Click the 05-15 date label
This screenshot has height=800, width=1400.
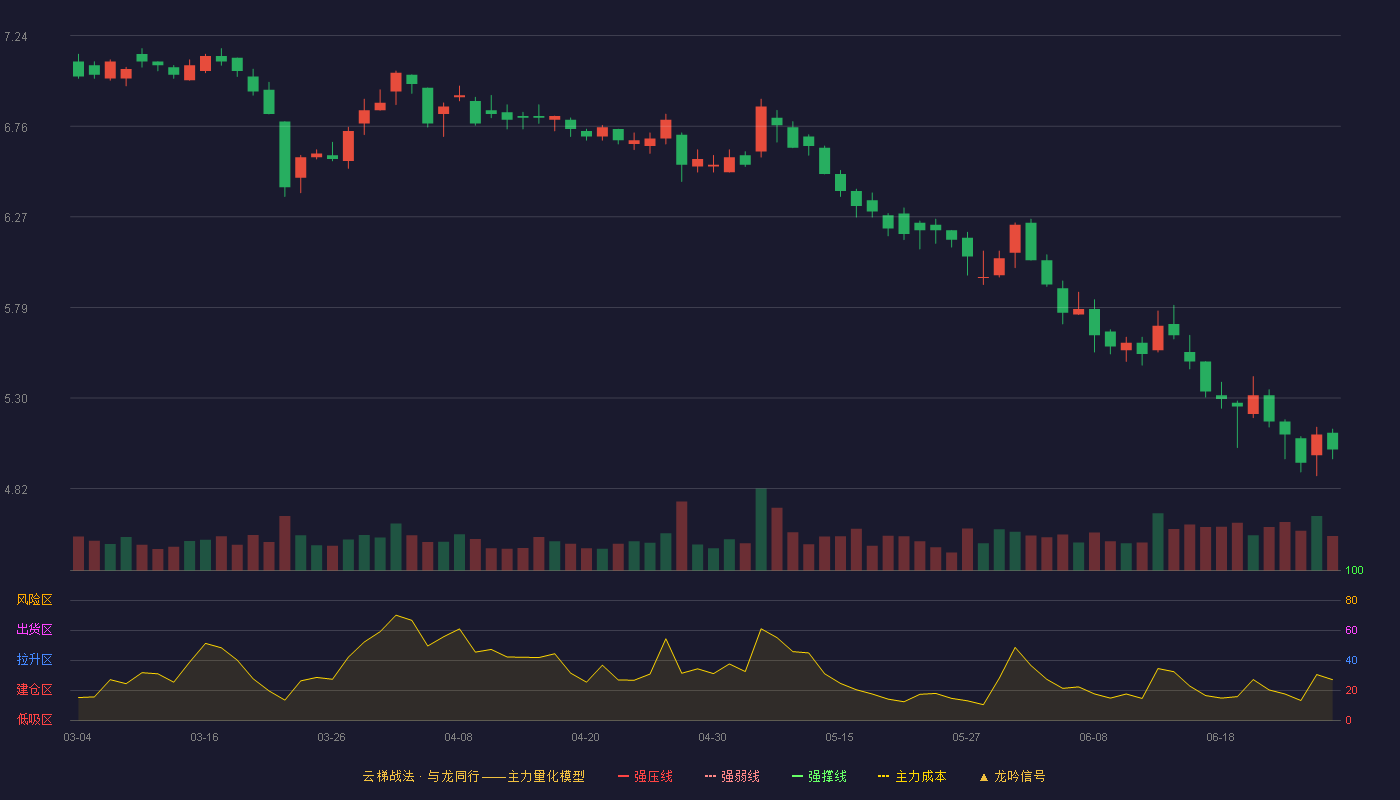tap(839, 737)
